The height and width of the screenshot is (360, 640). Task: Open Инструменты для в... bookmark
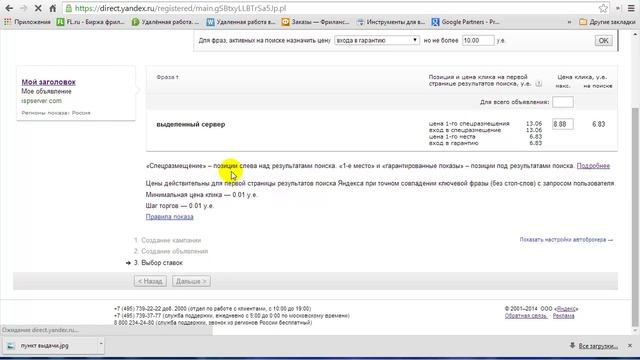(391, 22)
